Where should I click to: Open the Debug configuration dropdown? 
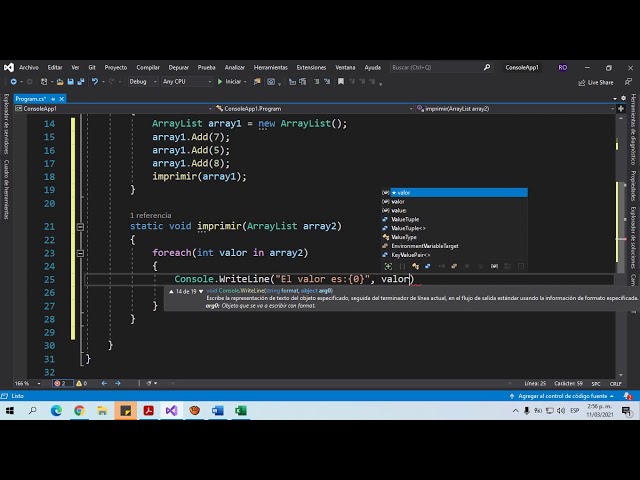pos(142,82)
